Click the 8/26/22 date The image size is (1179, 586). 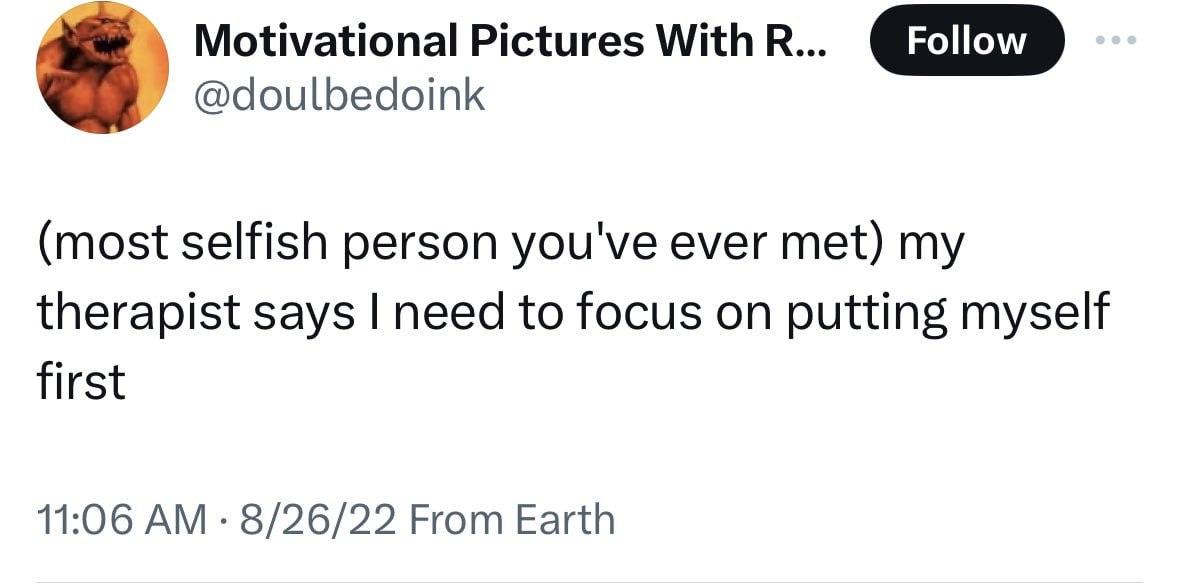[x=316, y=520]
